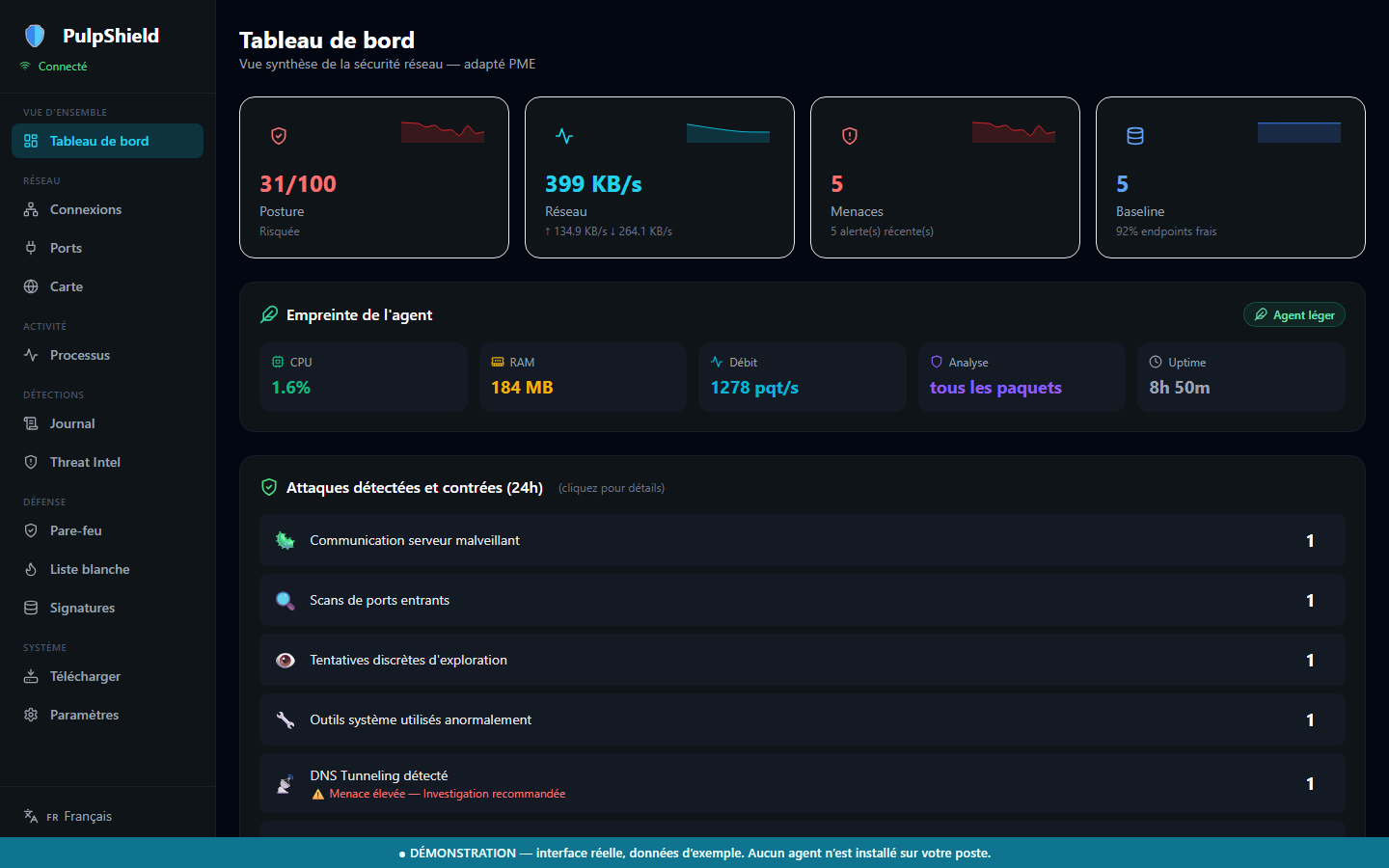This screenshot has height=868, width=1389.
Task: Click the malware bug icon in attack list
Action: pyautogui.click(x=286, y=540)
